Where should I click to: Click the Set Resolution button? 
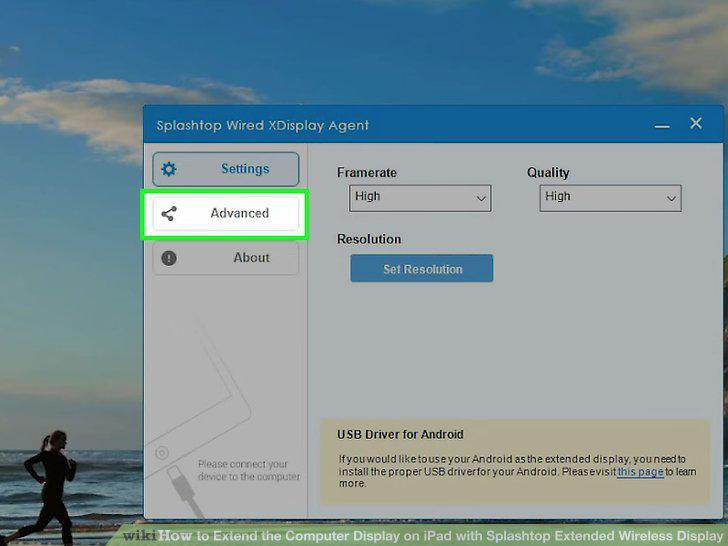(x=422, y=268)
